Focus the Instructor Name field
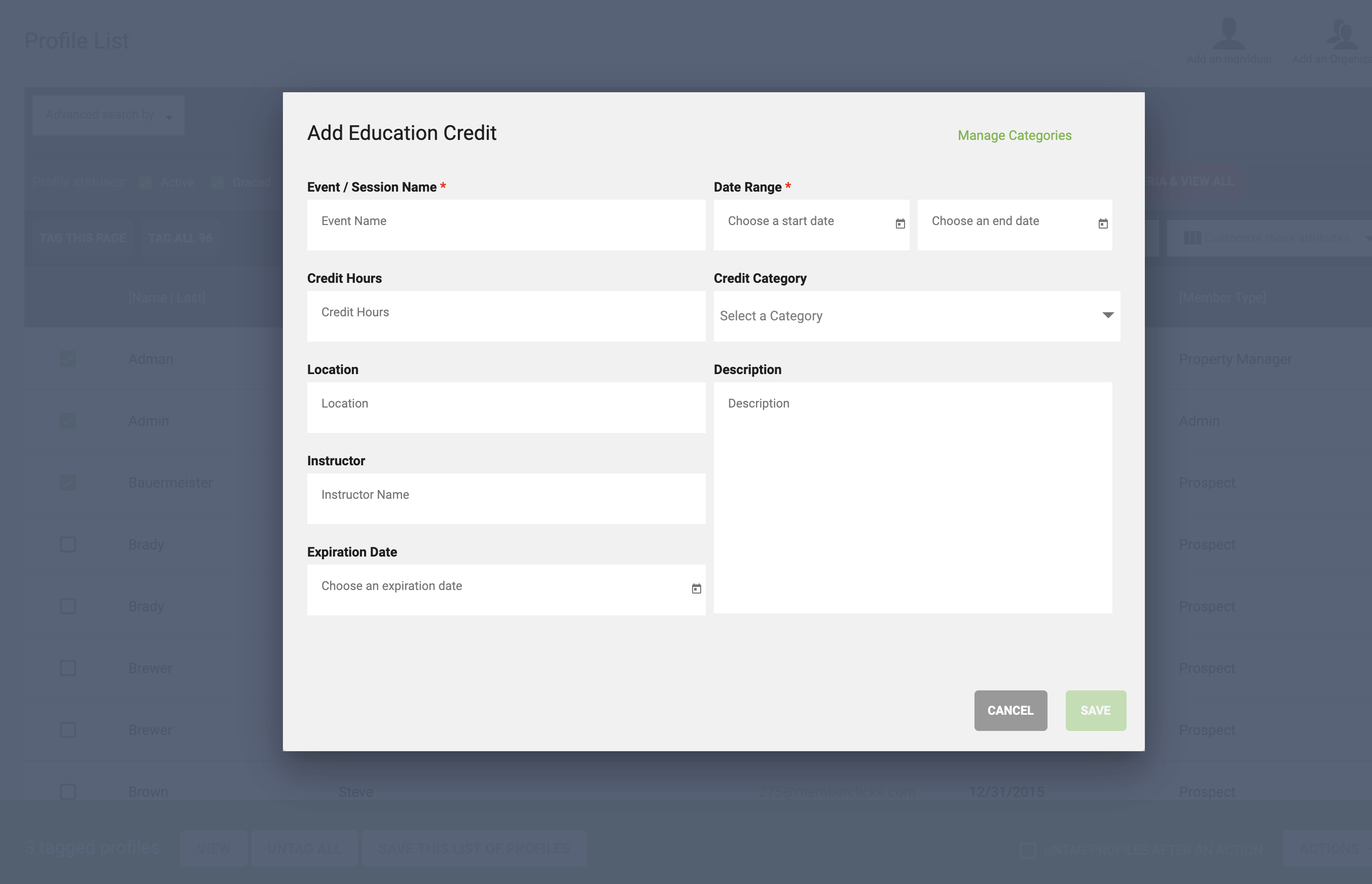 (x=506, y=498)
